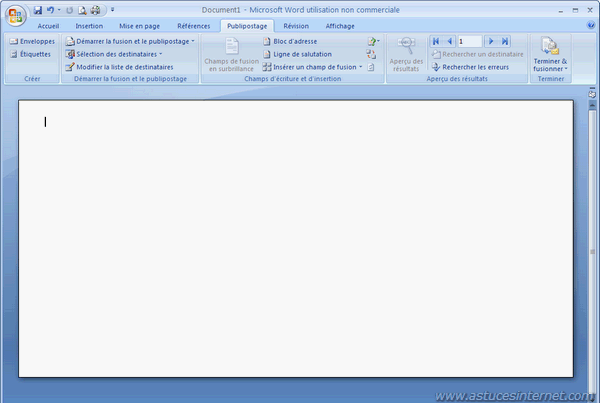Select the Publipostage tab
This screenshot has width=600, height=403.
pos(247,26)
